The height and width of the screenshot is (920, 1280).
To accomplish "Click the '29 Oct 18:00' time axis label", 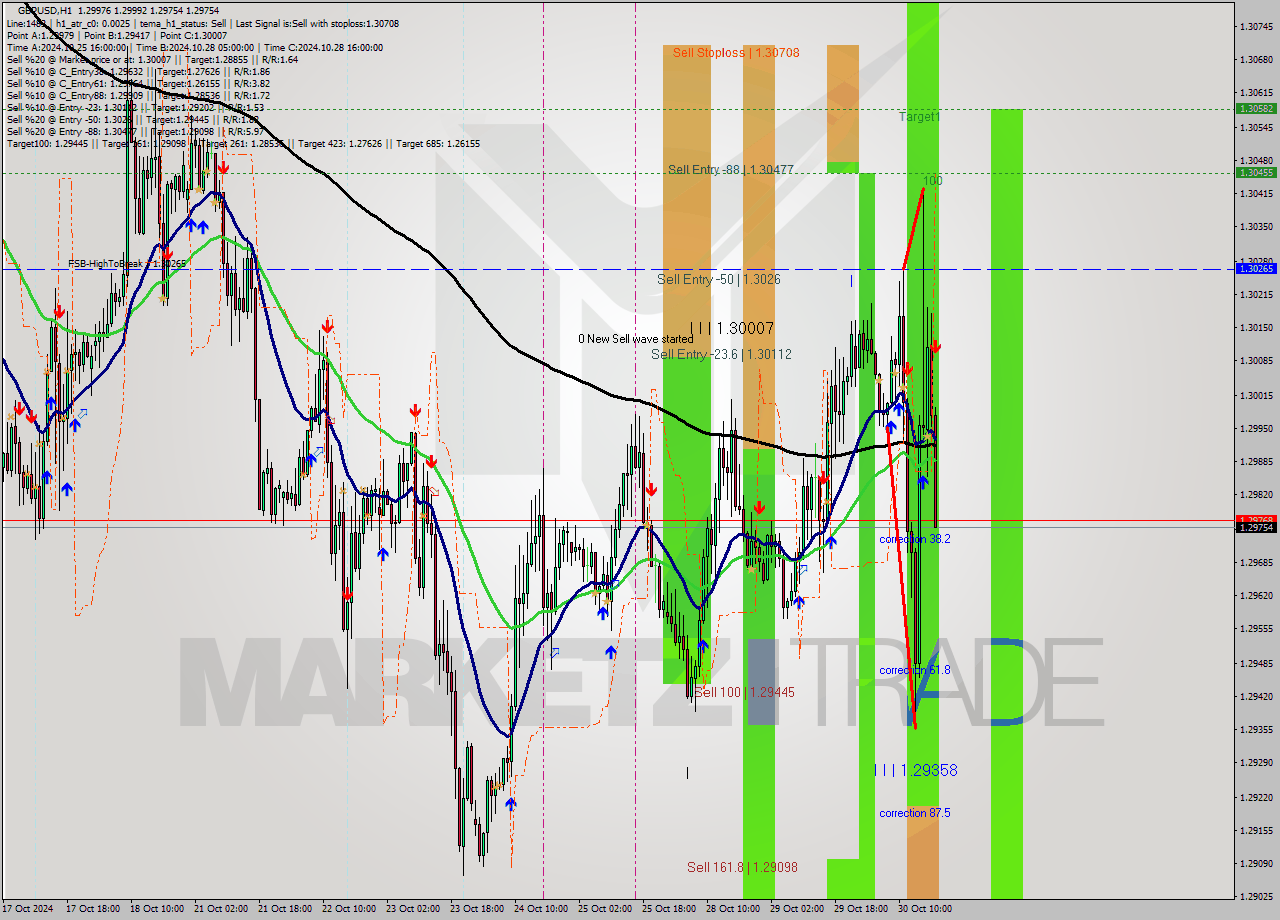I will [861, 909].
